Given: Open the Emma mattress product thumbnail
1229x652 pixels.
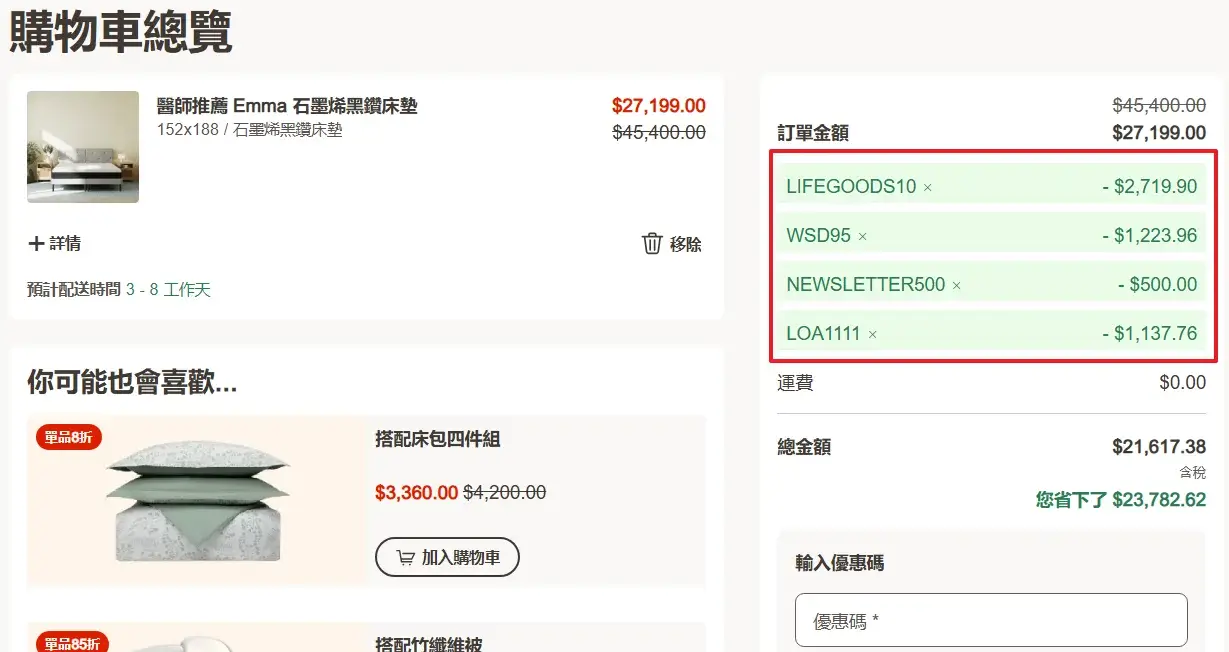Looking at the screenshot, I should pos(83,147).
